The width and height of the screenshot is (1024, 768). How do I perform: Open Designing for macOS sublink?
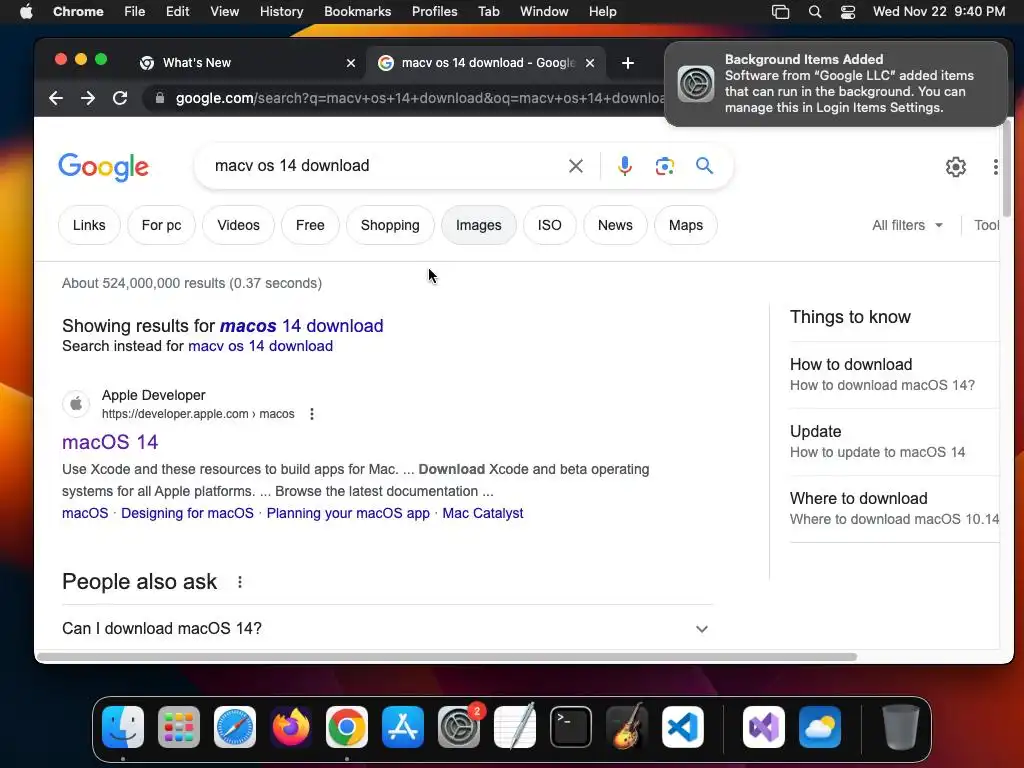[187, 513]
